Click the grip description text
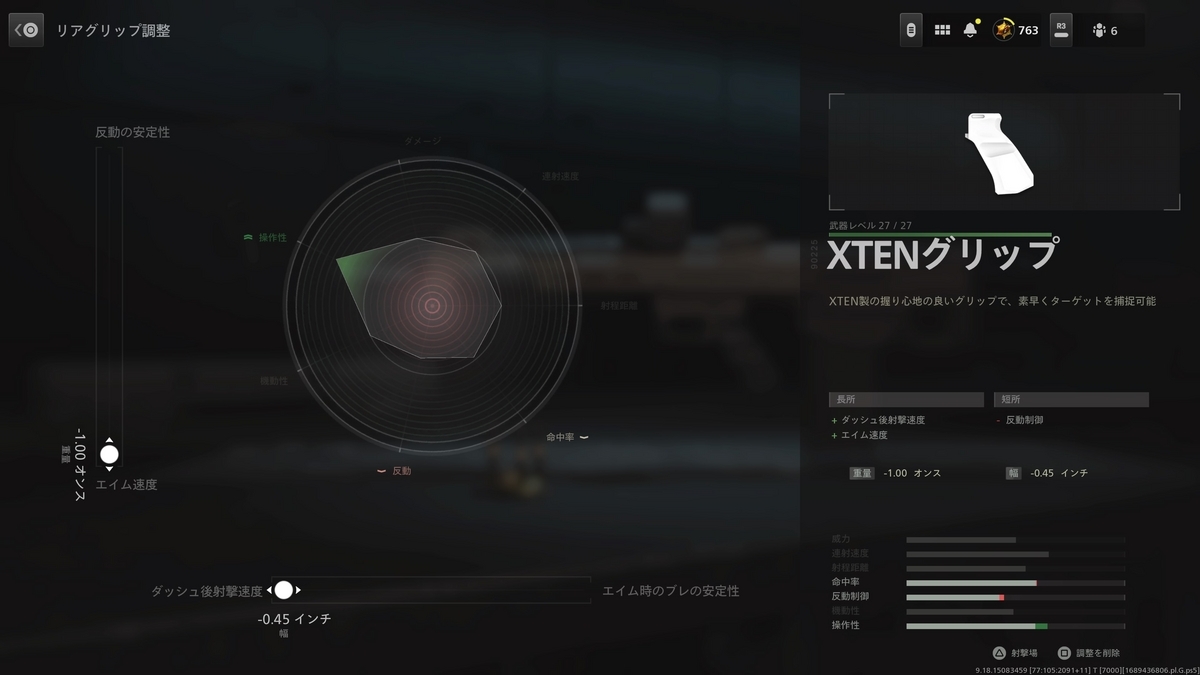 click(x=992, y=300)
